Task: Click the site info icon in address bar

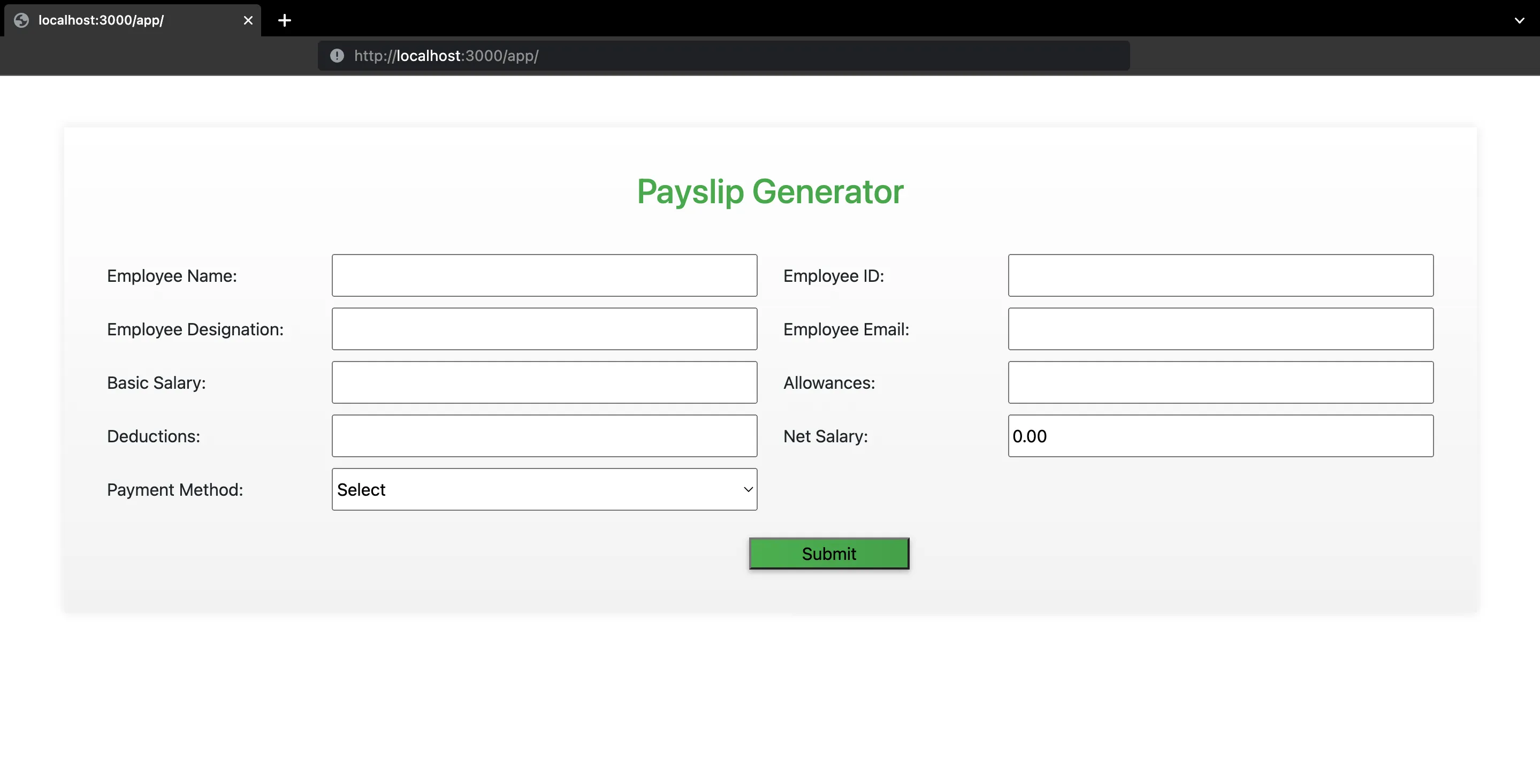Action: point(337,56)
